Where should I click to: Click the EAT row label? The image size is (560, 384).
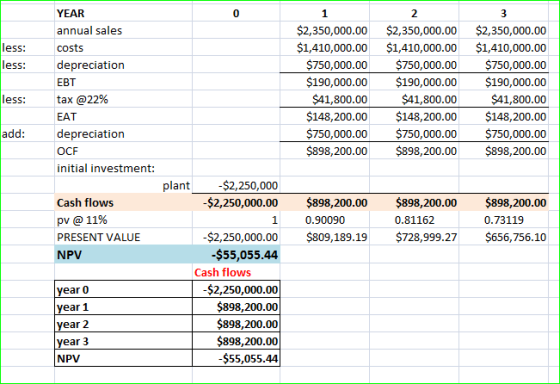66,117
